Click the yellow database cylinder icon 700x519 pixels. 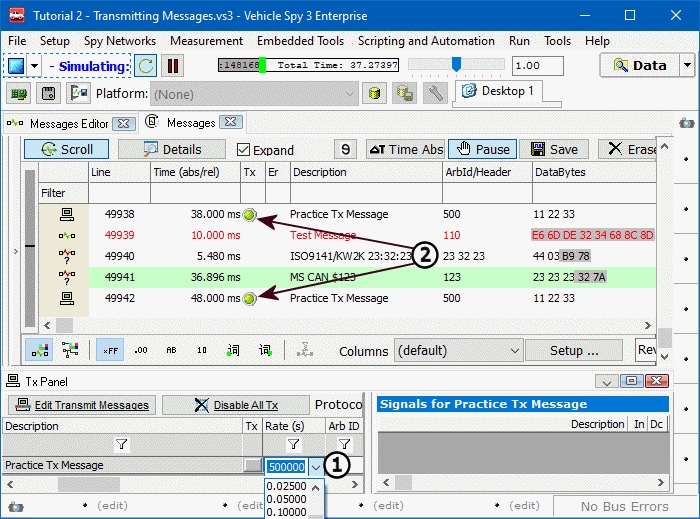(374, 94)
